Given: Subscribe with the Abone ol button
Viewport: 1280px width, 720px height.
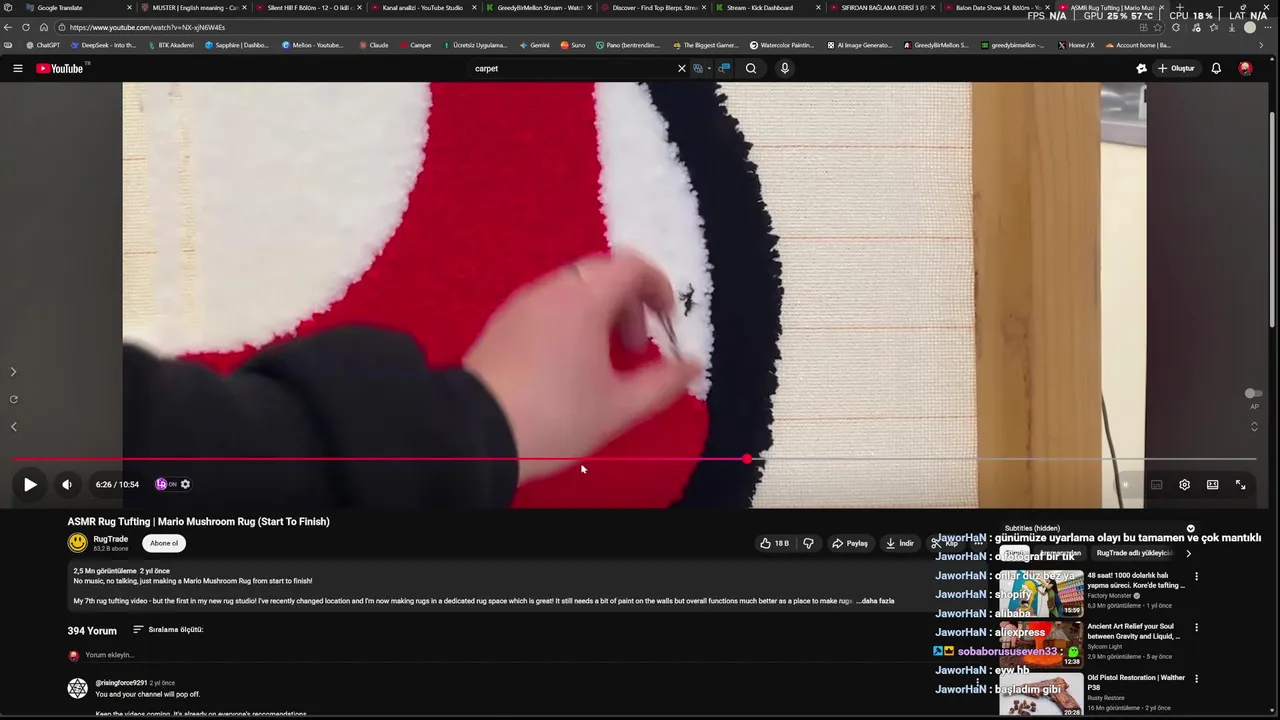Looking at the screenshot, I should 164,543.
